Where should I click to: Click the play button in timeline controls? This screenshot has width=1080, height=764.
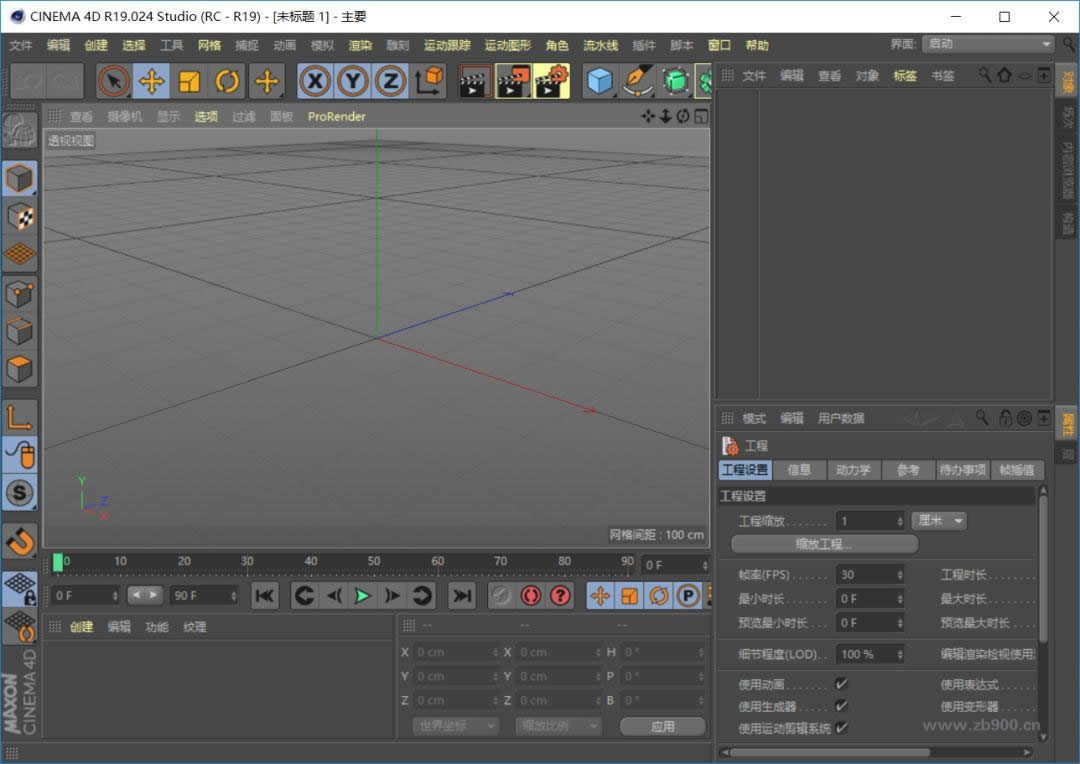pos(364,595)
